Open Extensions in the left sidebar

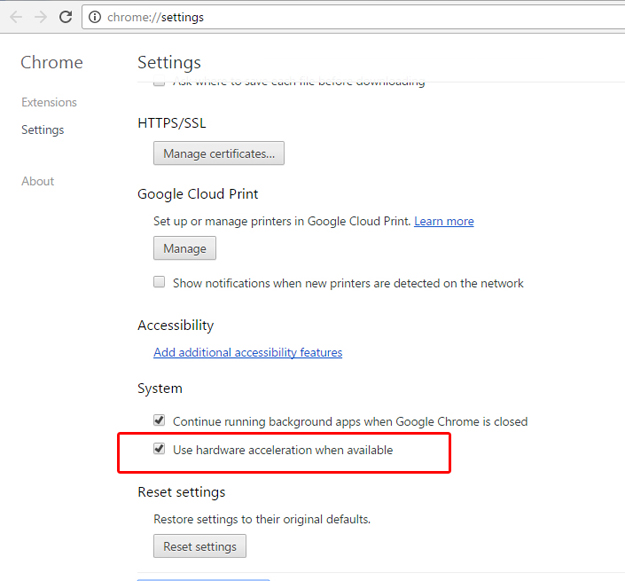pyautogui.click(x=49, y=102)
